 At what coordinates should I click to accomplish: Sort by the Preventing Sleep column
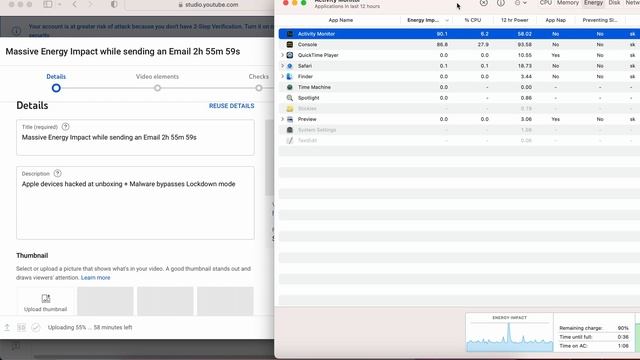[600, 20]
